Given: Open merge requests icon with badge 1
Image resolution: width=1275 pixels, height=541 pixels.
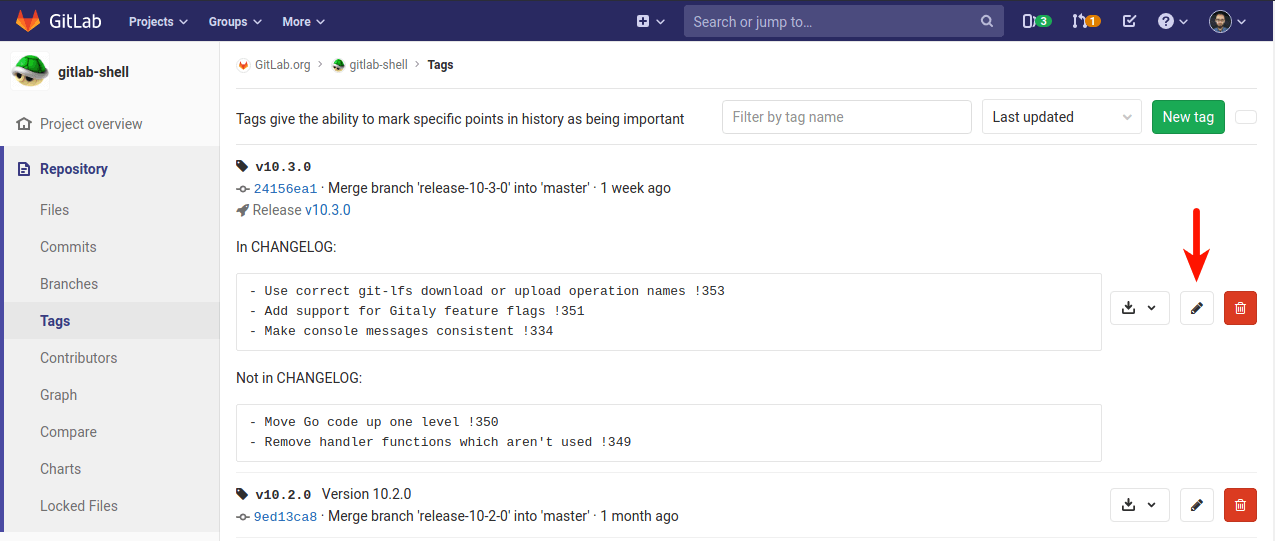Looking at the screenshot, I should click(1085, 21).
